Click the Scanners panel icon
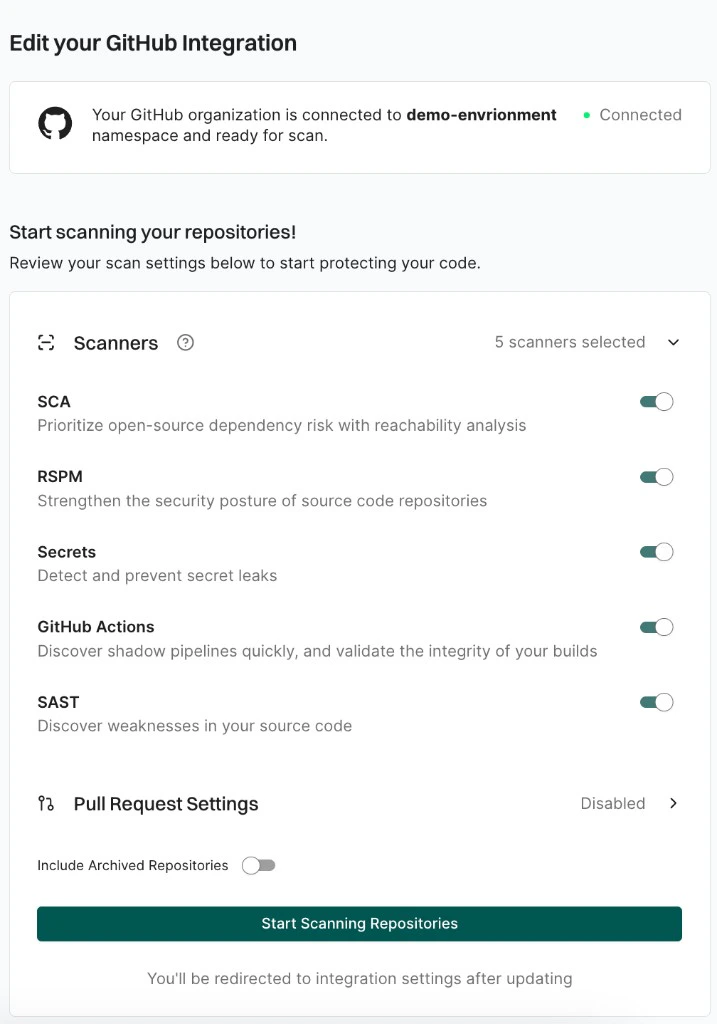 pos(45,342)
